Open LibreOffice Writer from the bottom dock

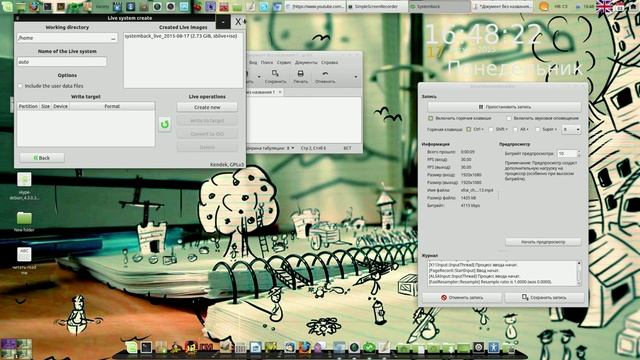coord(256,347)
